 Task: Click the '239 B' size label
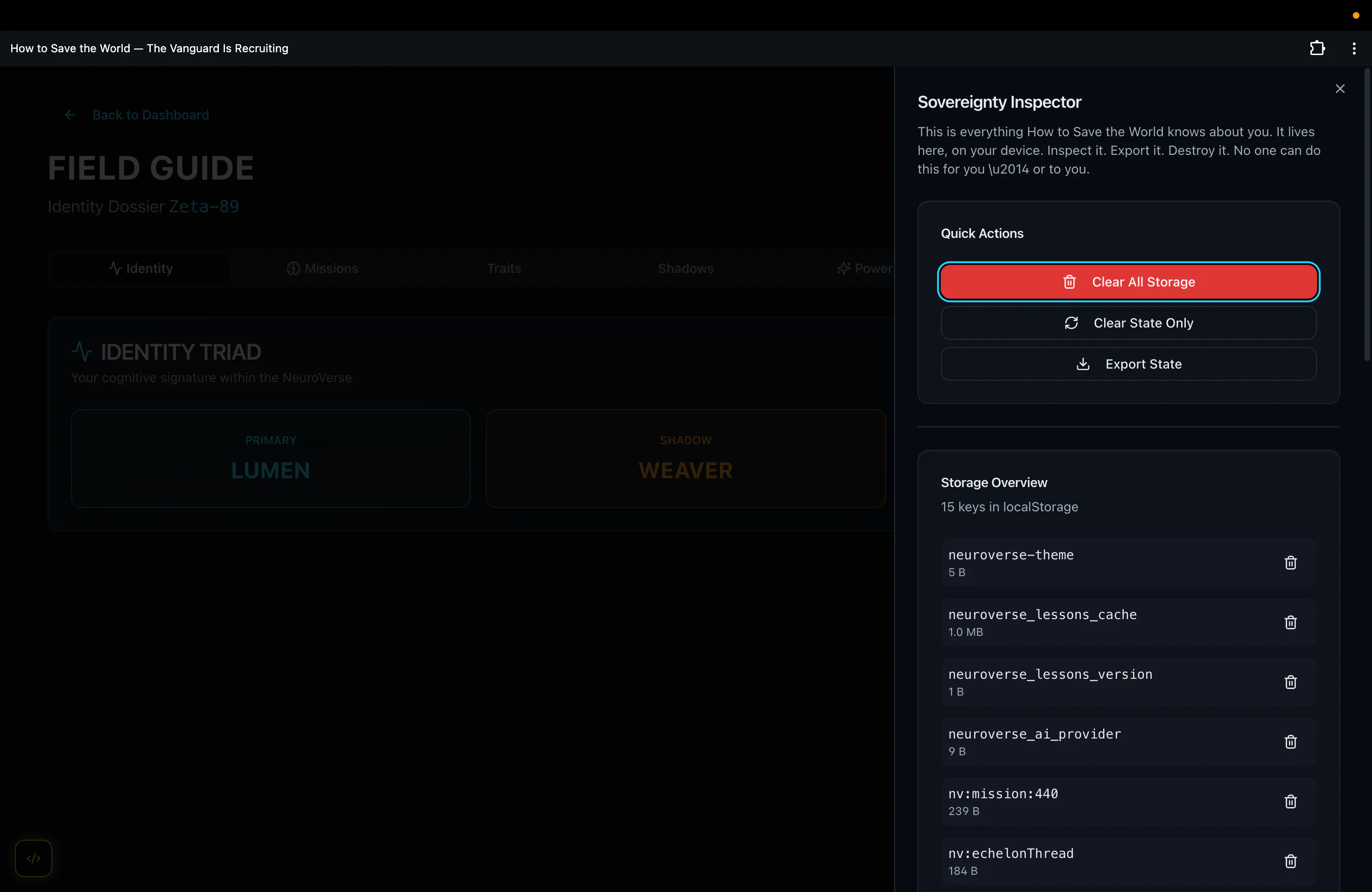(964, 811)
